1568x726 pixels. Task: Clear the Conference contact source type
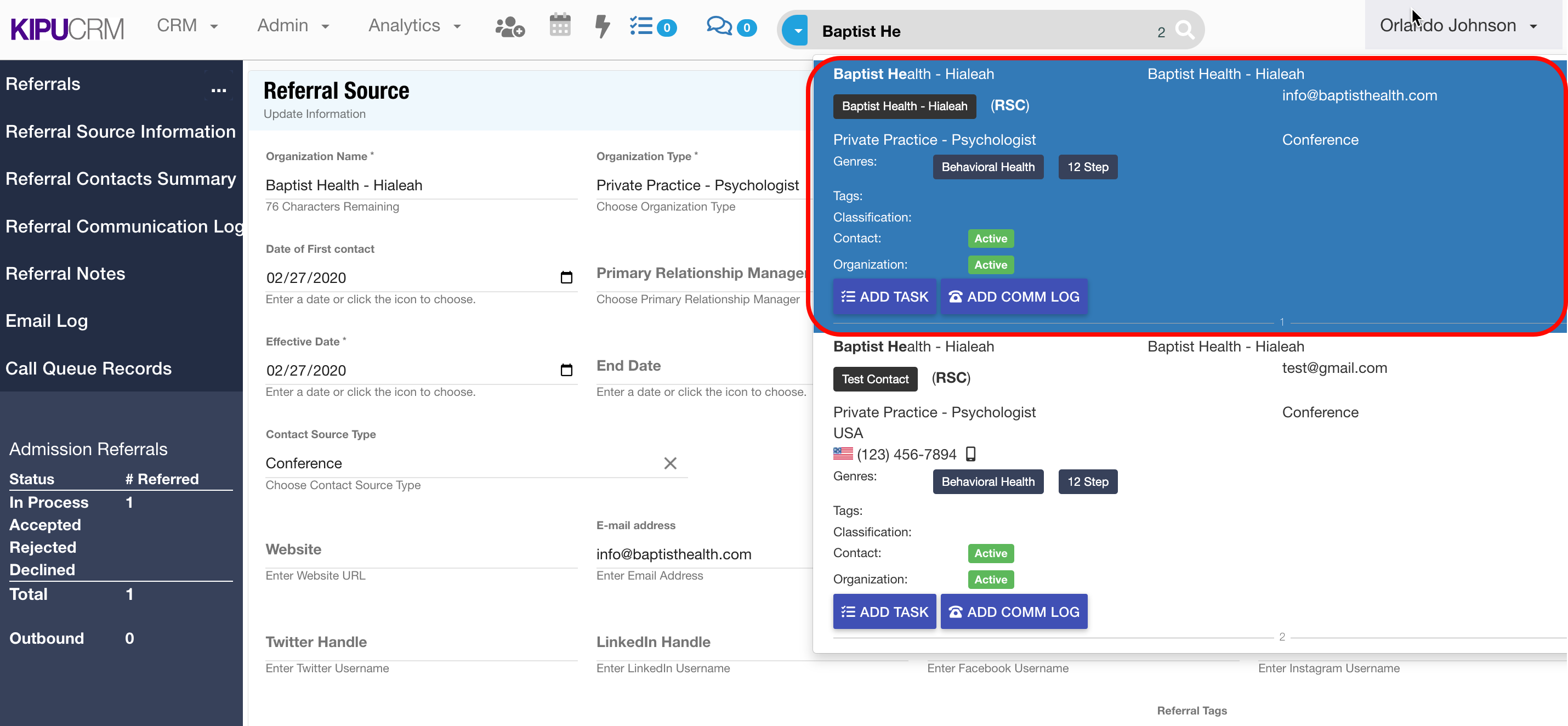669,463
